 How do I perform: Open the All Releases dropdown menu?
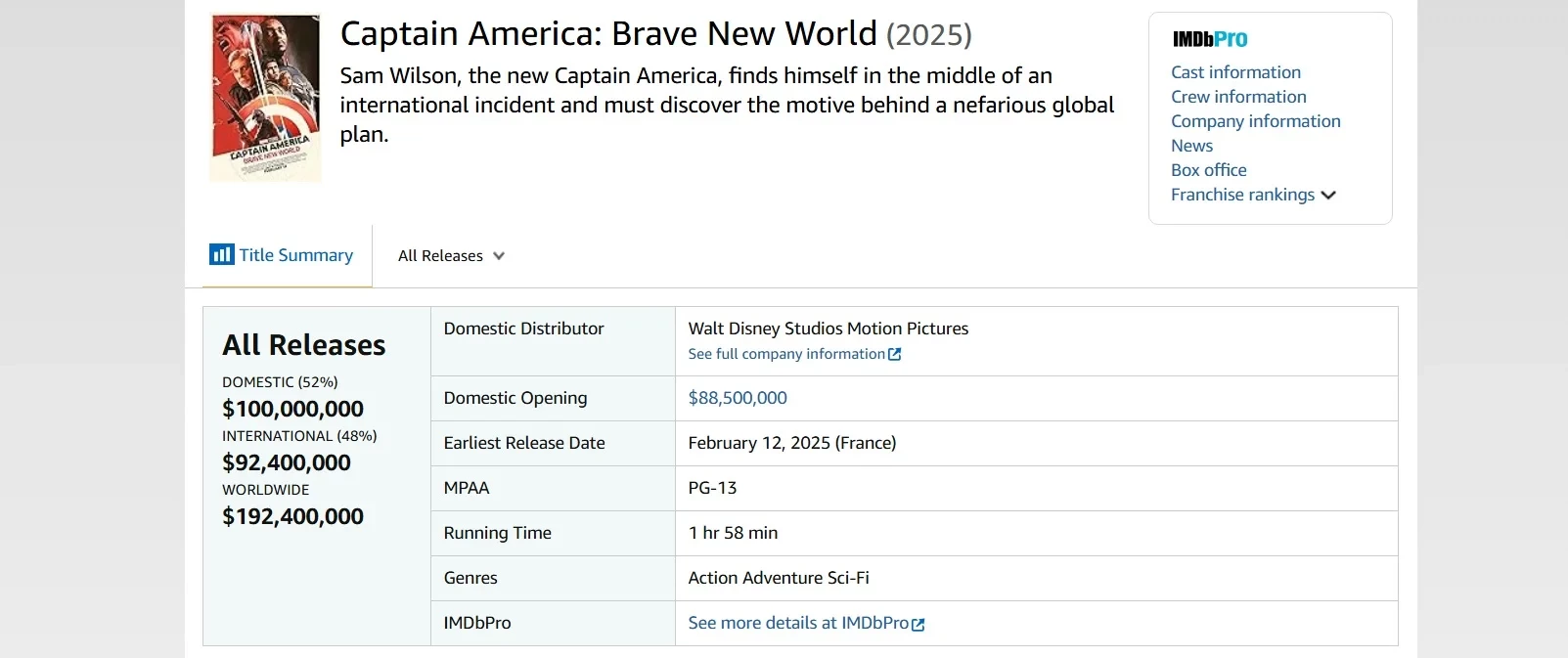[440, 256]
